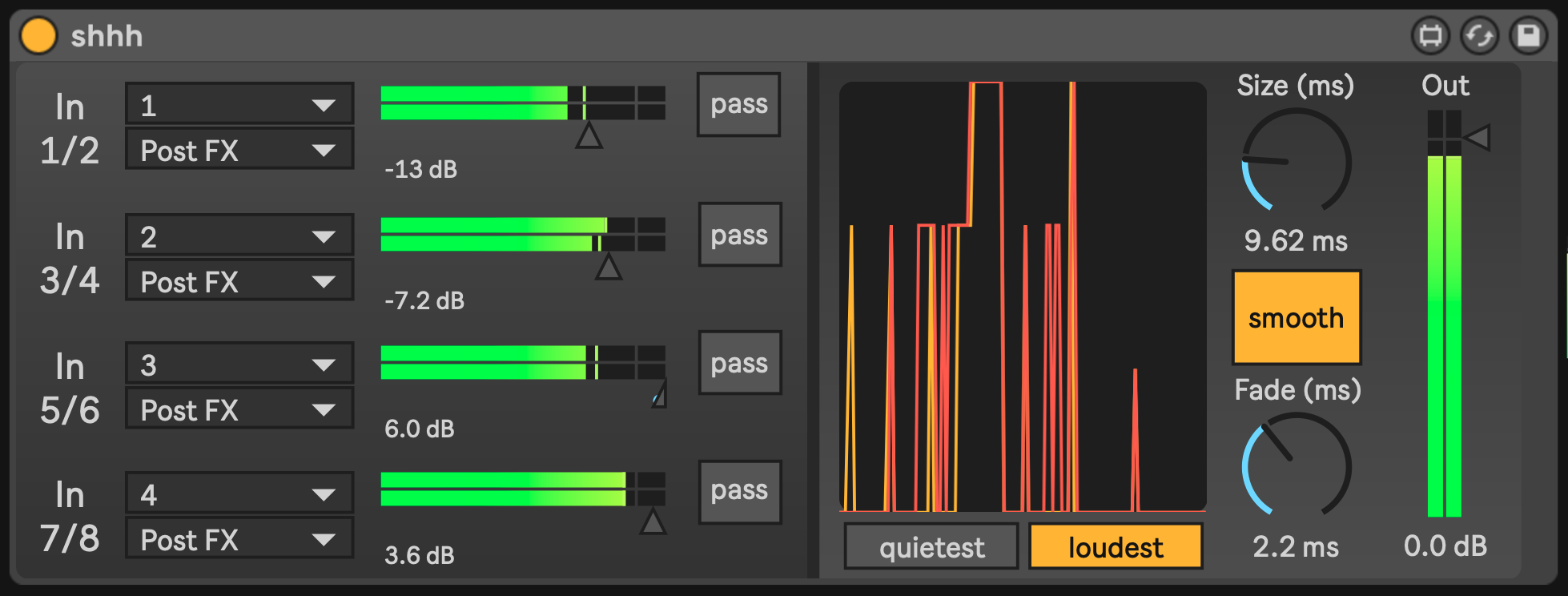Toggle the pass button for In 1/2
The height and width of the screenshot is (596, 1568).
click(738, 105)
